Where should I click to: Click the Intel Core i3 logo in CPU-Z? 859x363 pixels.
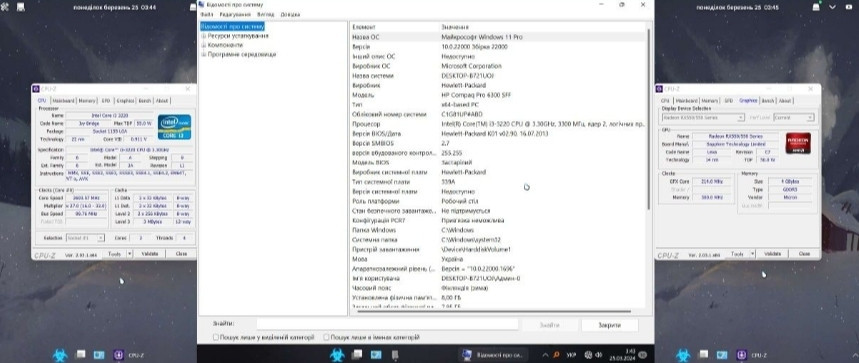(x=174, y=127)
